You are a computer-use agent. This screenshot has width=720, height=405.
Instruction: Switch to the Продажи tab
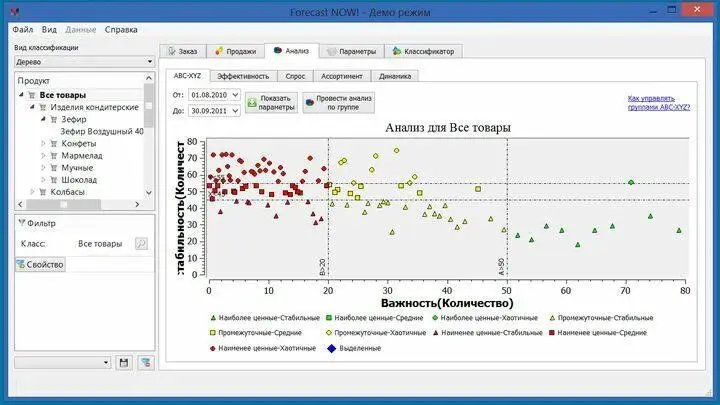click(x=236, y=51)
